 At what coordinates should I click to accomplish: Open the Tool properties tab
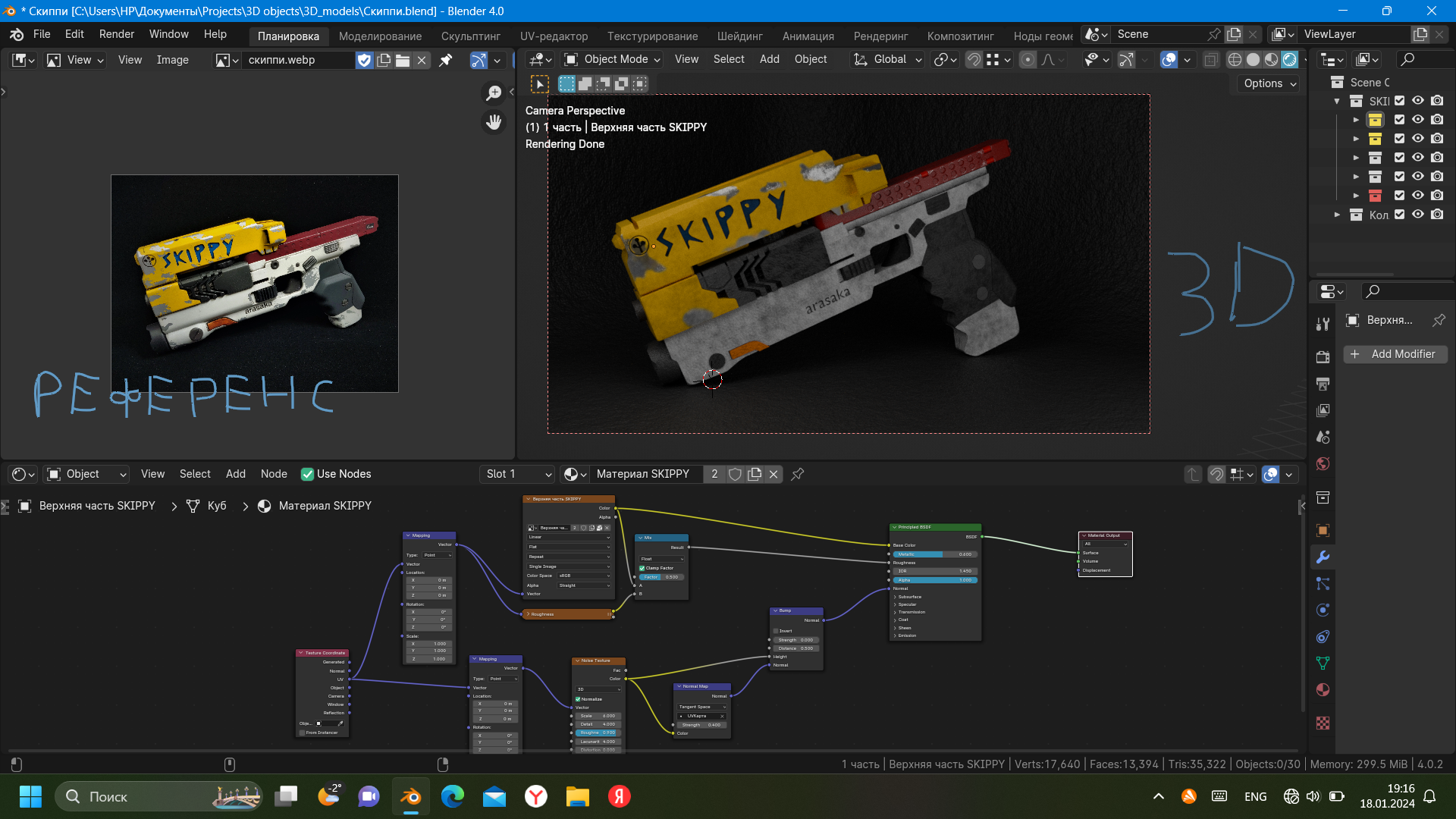tap(1323, 324)
